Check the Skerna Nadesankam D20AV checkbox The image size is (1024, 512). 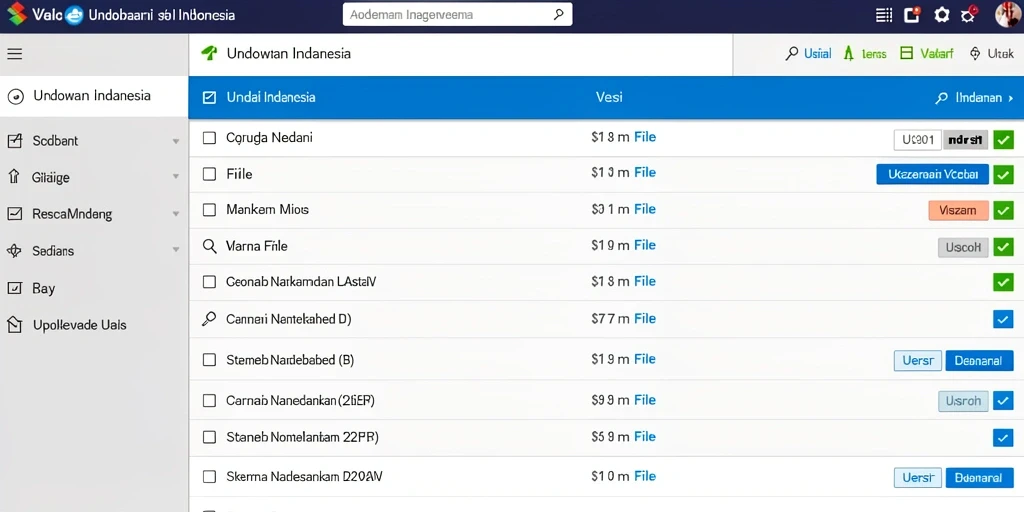pos(209,477)
